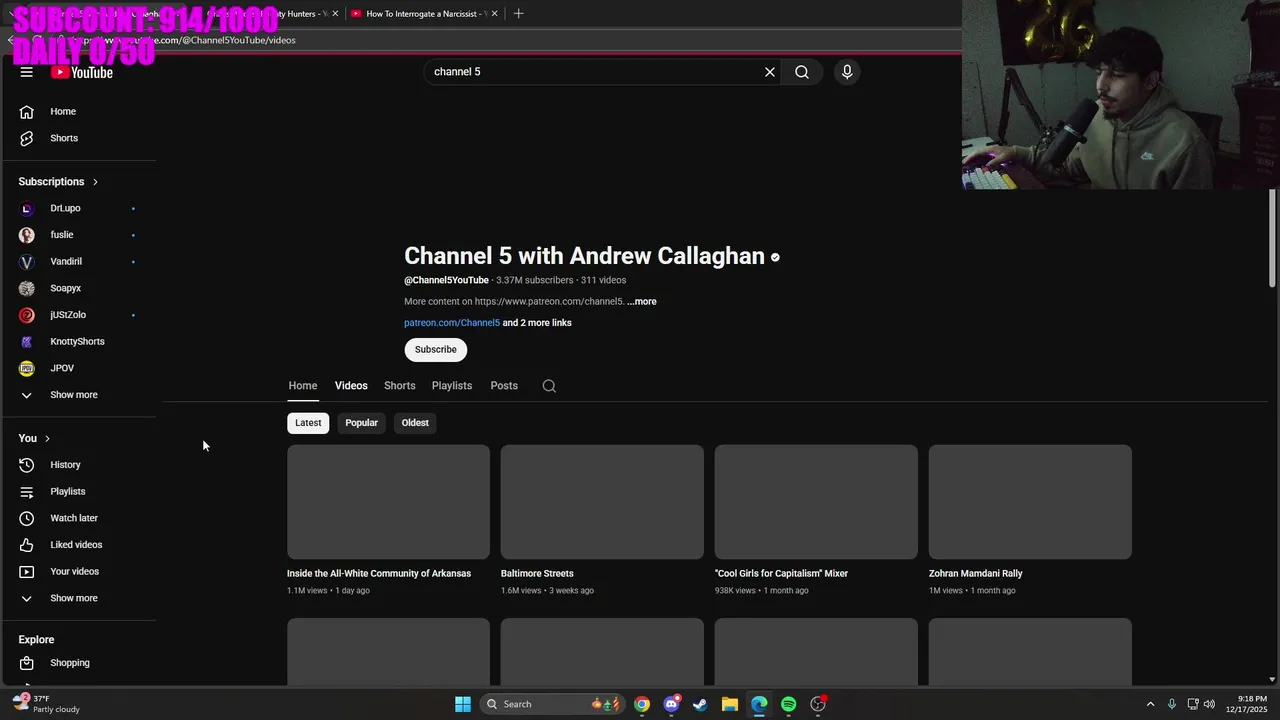
Task: Select the Popular sort chip
Action: (361, 423)
